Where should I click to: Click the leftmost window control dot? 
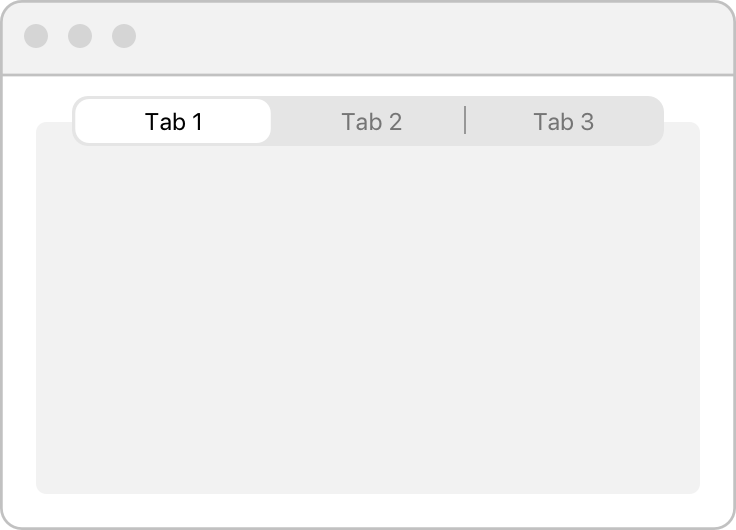[x=36, y=37]
